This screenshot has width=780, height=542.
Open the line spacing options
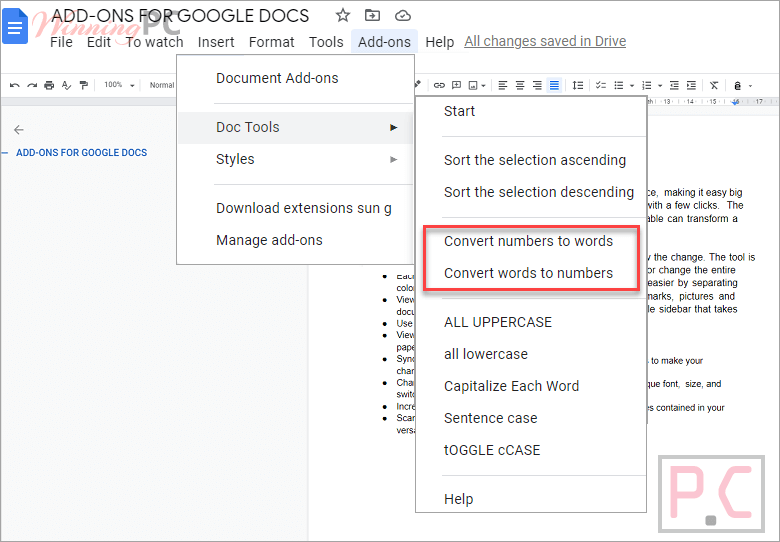pyautogui.click(x=578, y=86)
